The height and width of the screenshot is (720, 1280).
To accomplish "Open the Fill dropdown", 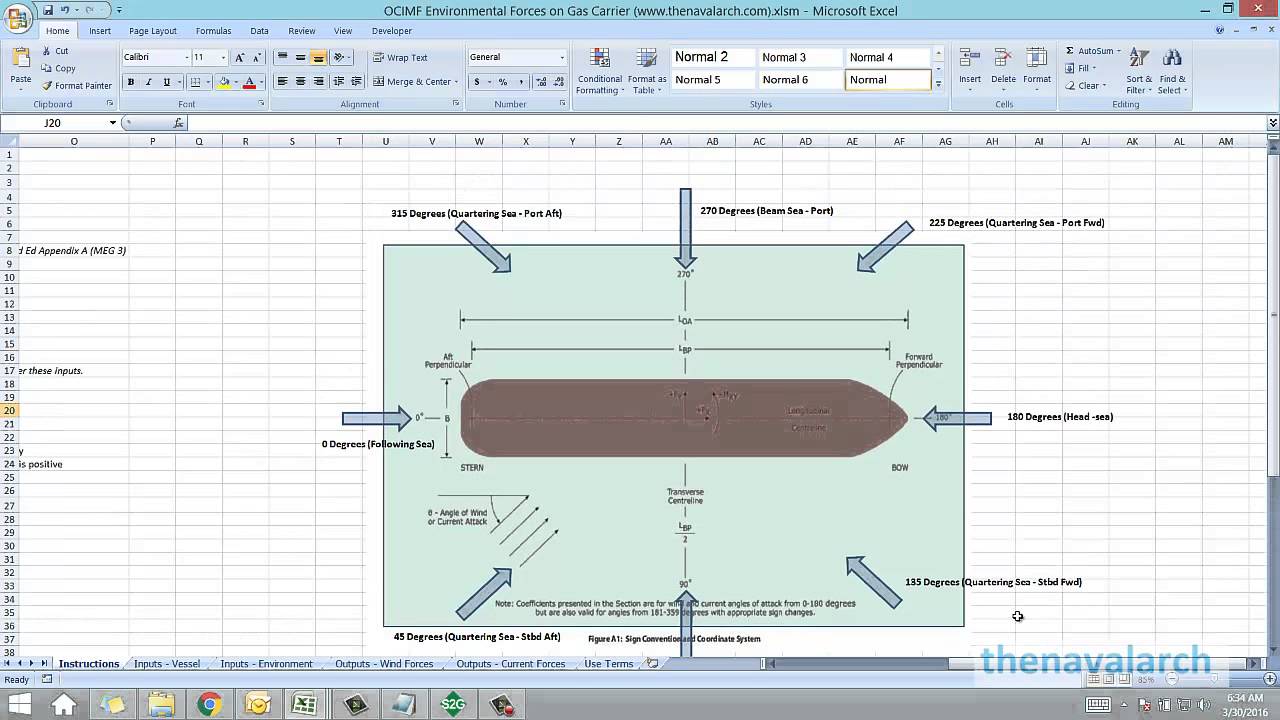I will pos(1083,68).
